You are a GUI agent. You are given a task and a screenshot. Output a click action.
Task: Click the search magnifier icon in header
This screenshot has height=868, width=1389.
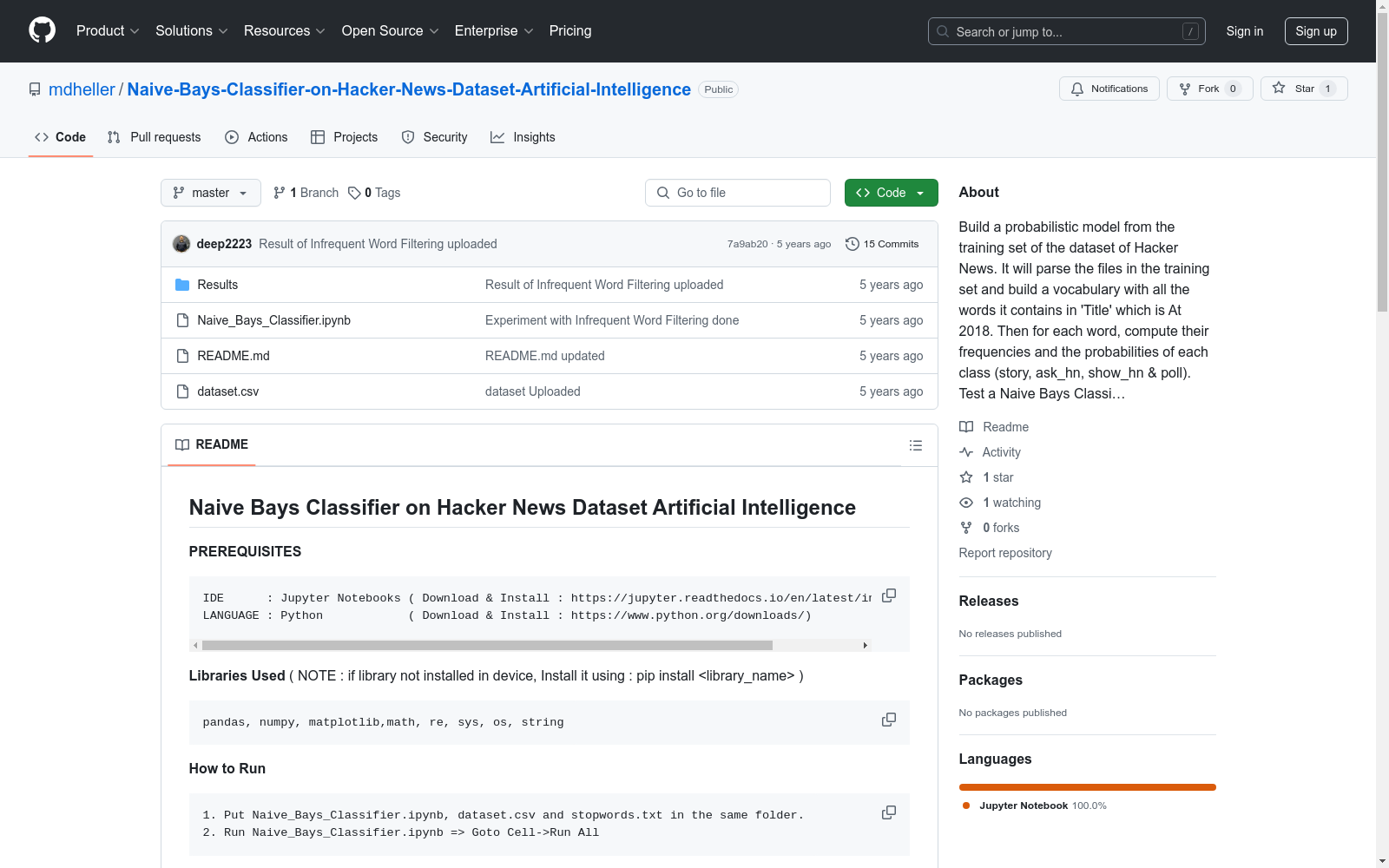[943, 31]
